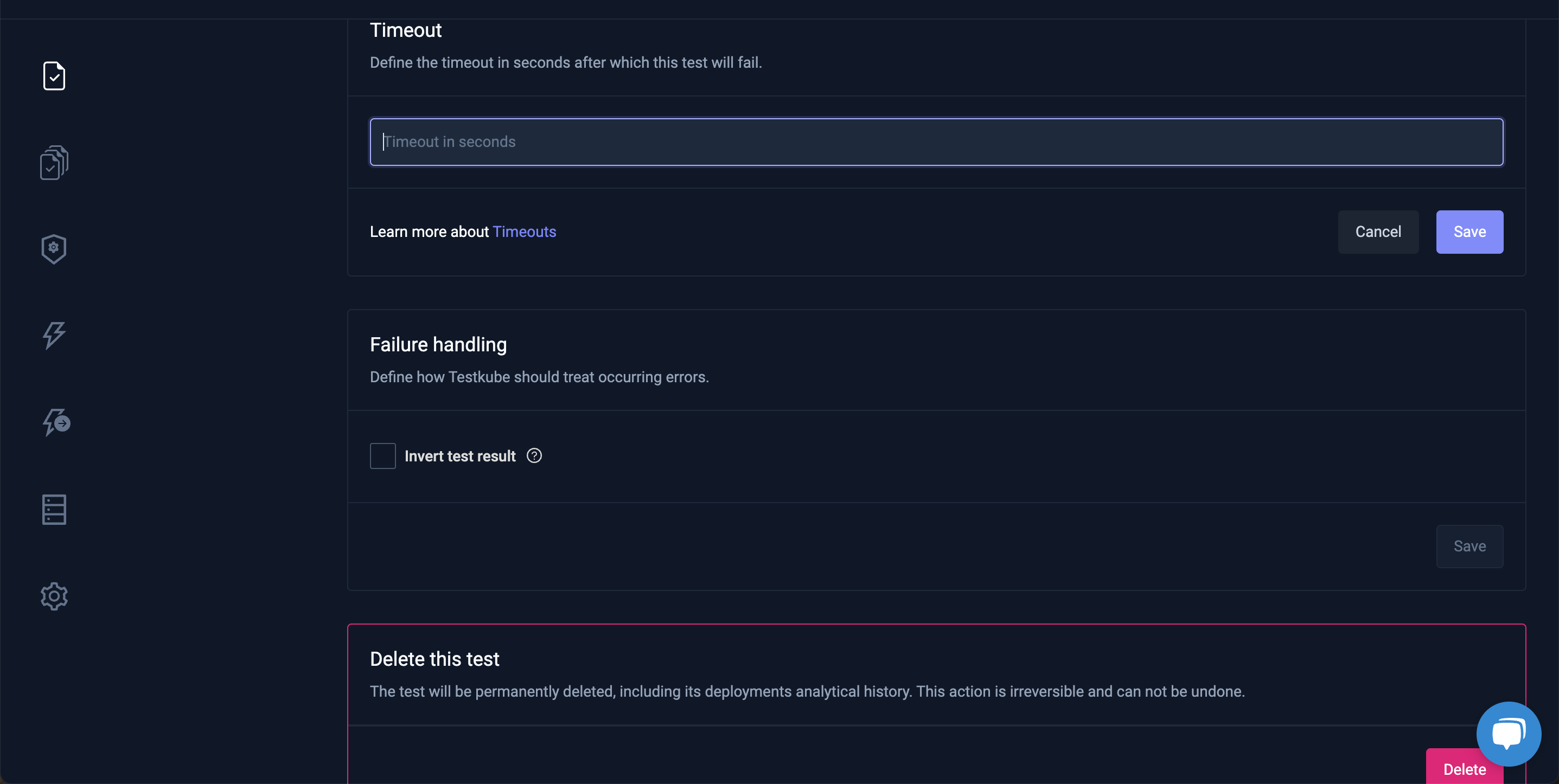Click the pink Delete button
This screenshot has height=784, width=1559.
click(1464, 769)
